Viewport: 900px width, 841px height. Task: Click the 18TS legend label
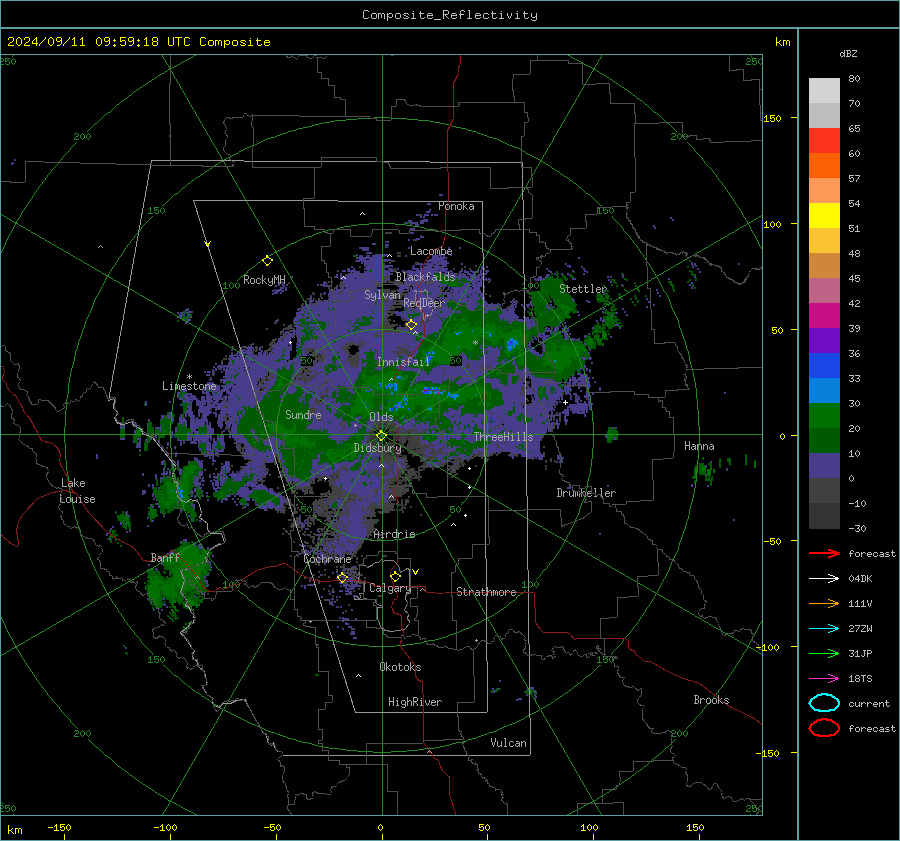(860, 679)
